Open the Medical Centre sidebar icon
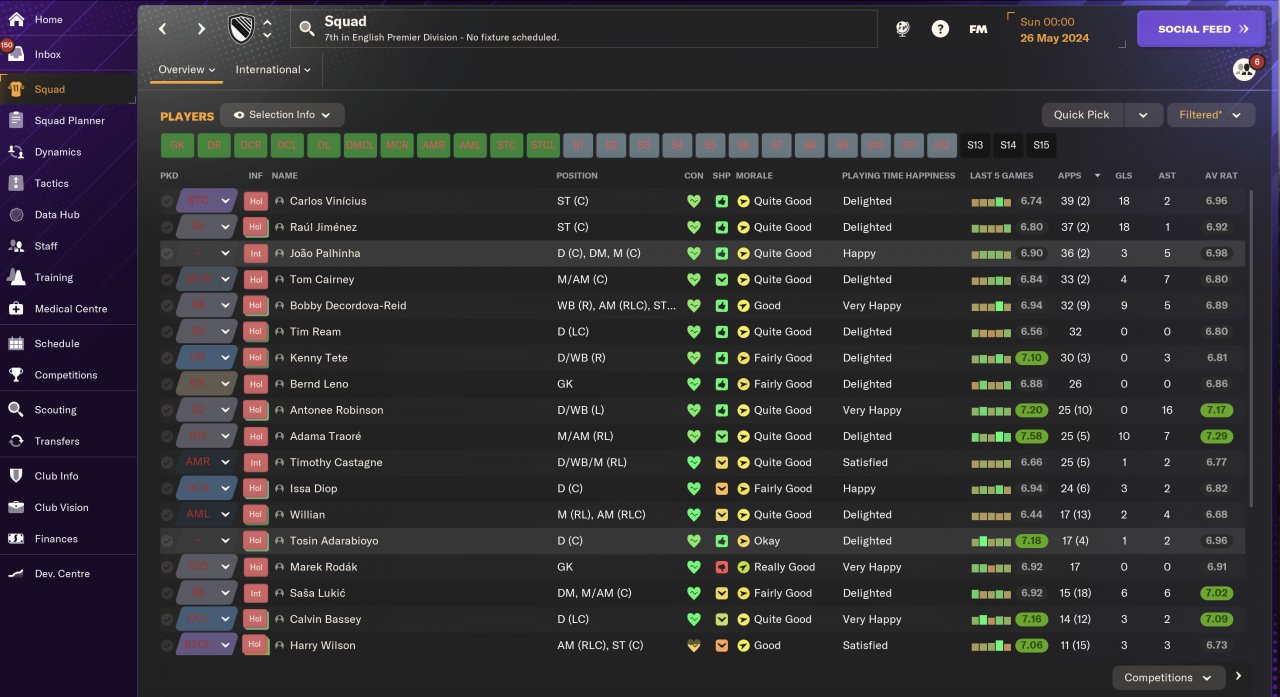 (x=16, y=309)
